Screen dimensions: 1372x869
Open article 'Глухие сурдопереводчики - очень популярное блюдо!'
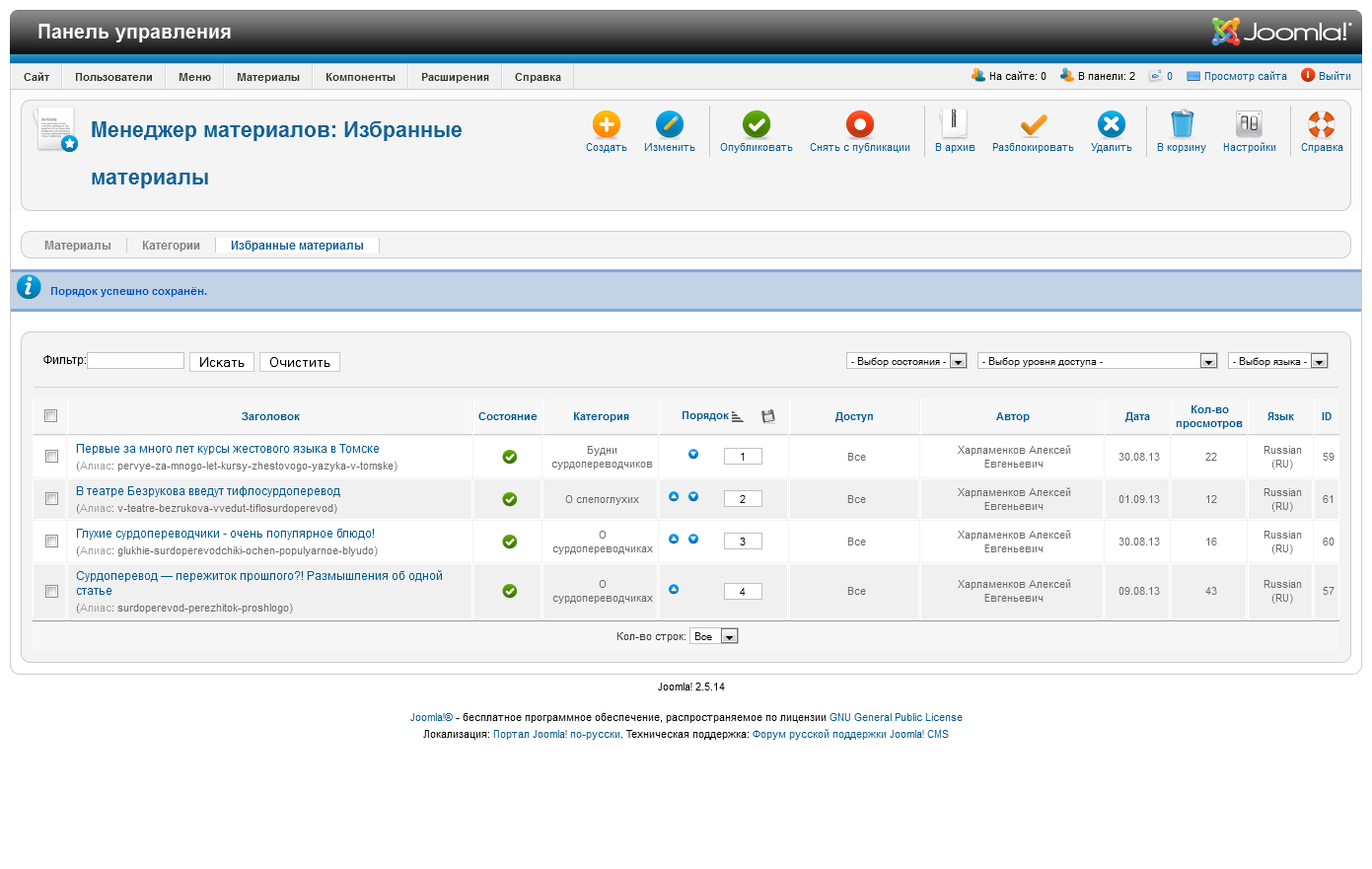(226, 534)
